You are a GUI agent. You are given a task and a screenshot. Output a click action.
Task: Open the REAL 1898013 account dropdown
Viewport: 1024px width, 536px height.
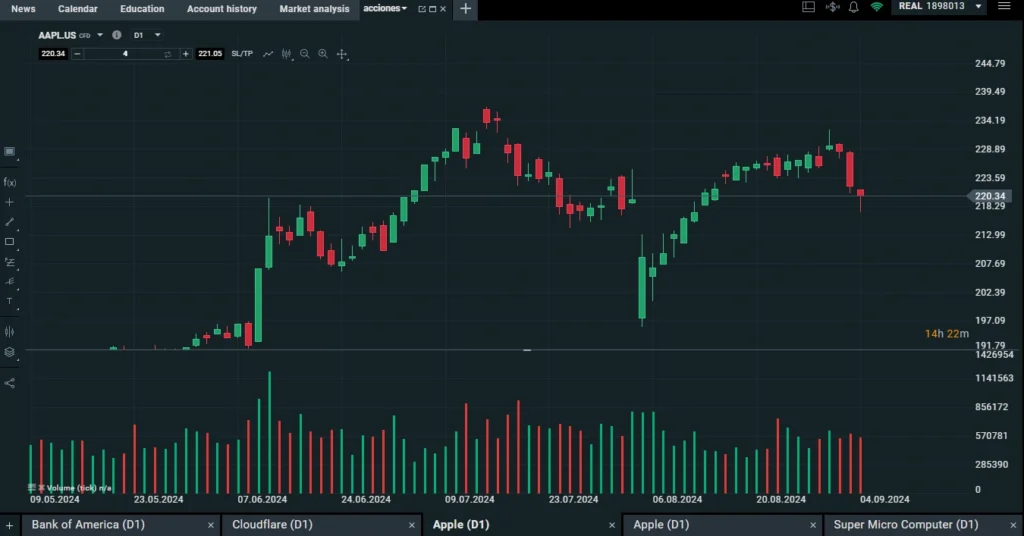pos(940,7)
